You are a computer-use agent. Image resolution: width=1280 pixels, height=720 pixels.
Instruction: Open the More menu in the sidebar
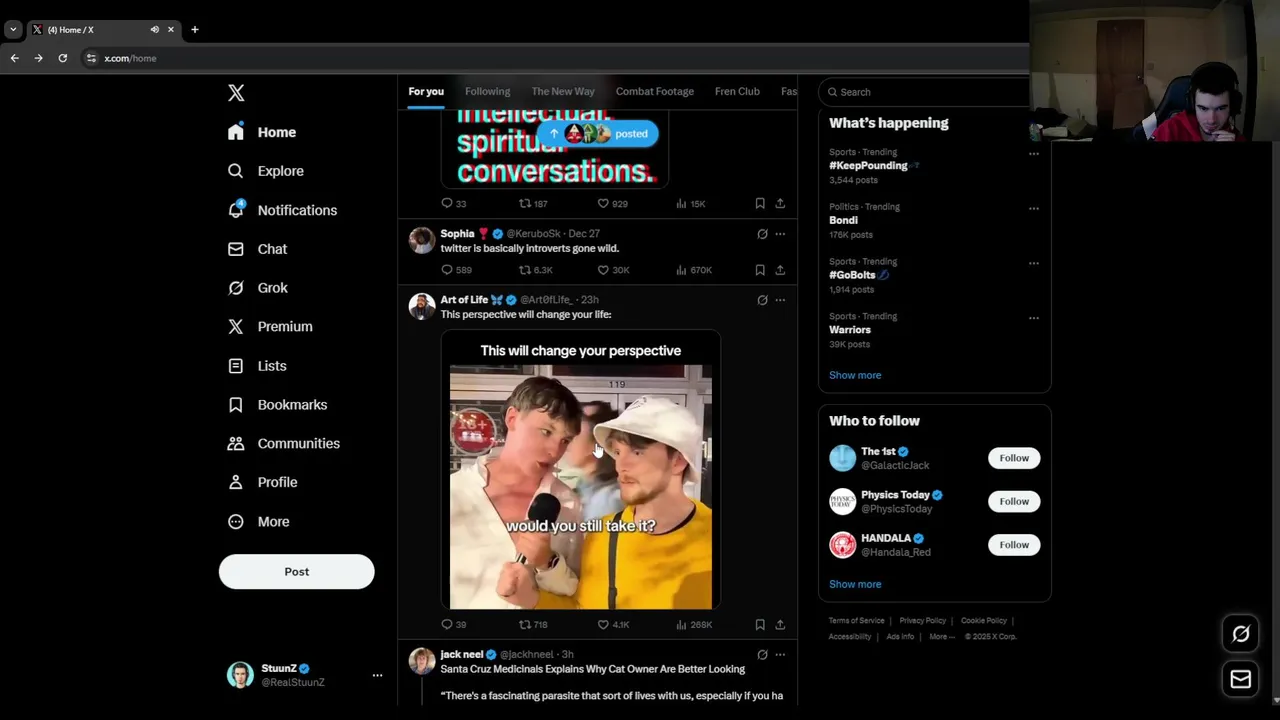[x=259, y=521]
